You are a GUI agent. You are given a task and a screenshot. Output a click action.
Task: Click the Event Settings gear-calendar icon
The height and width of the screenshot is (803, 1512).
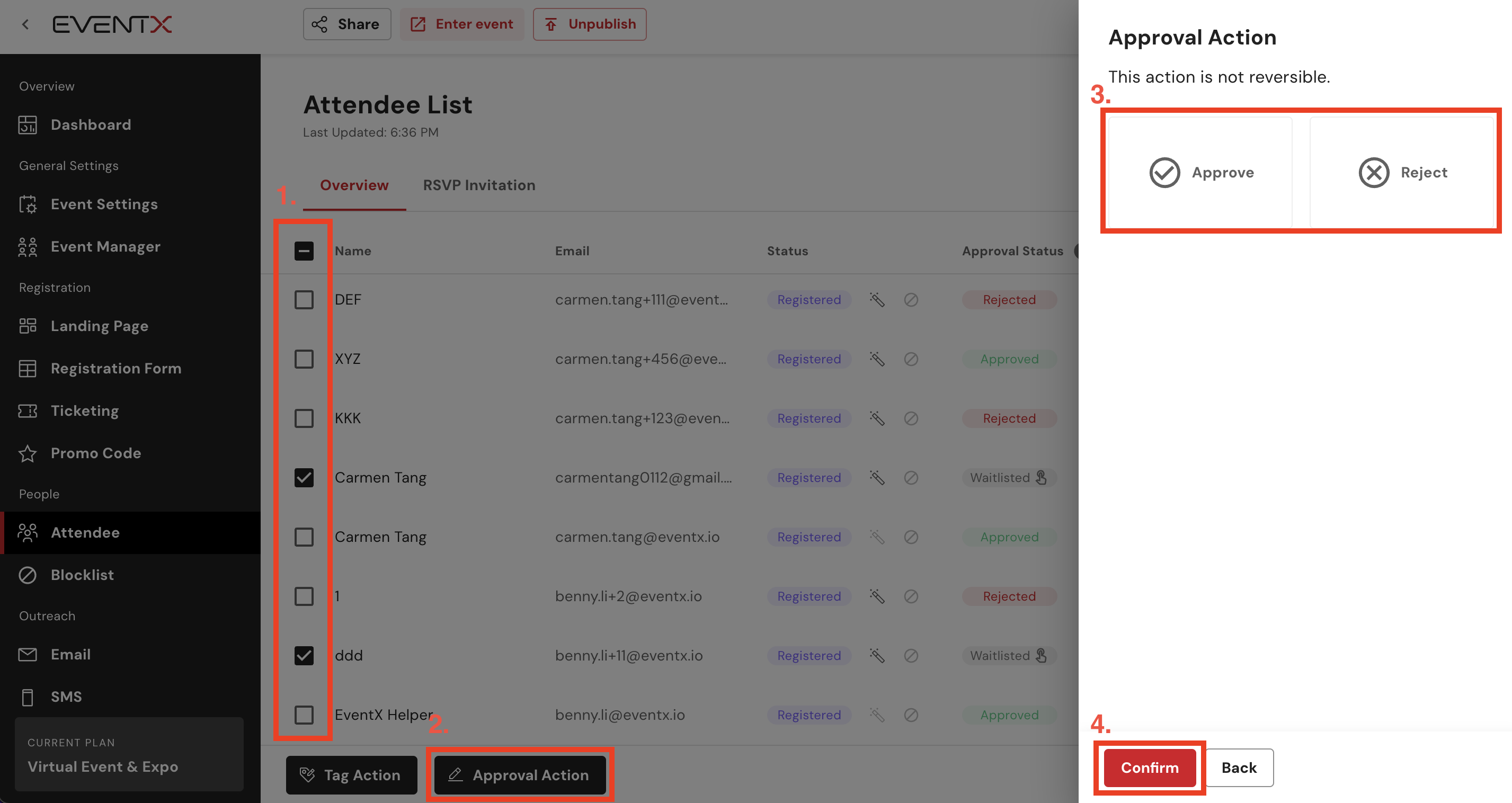[x=28, y=204]
